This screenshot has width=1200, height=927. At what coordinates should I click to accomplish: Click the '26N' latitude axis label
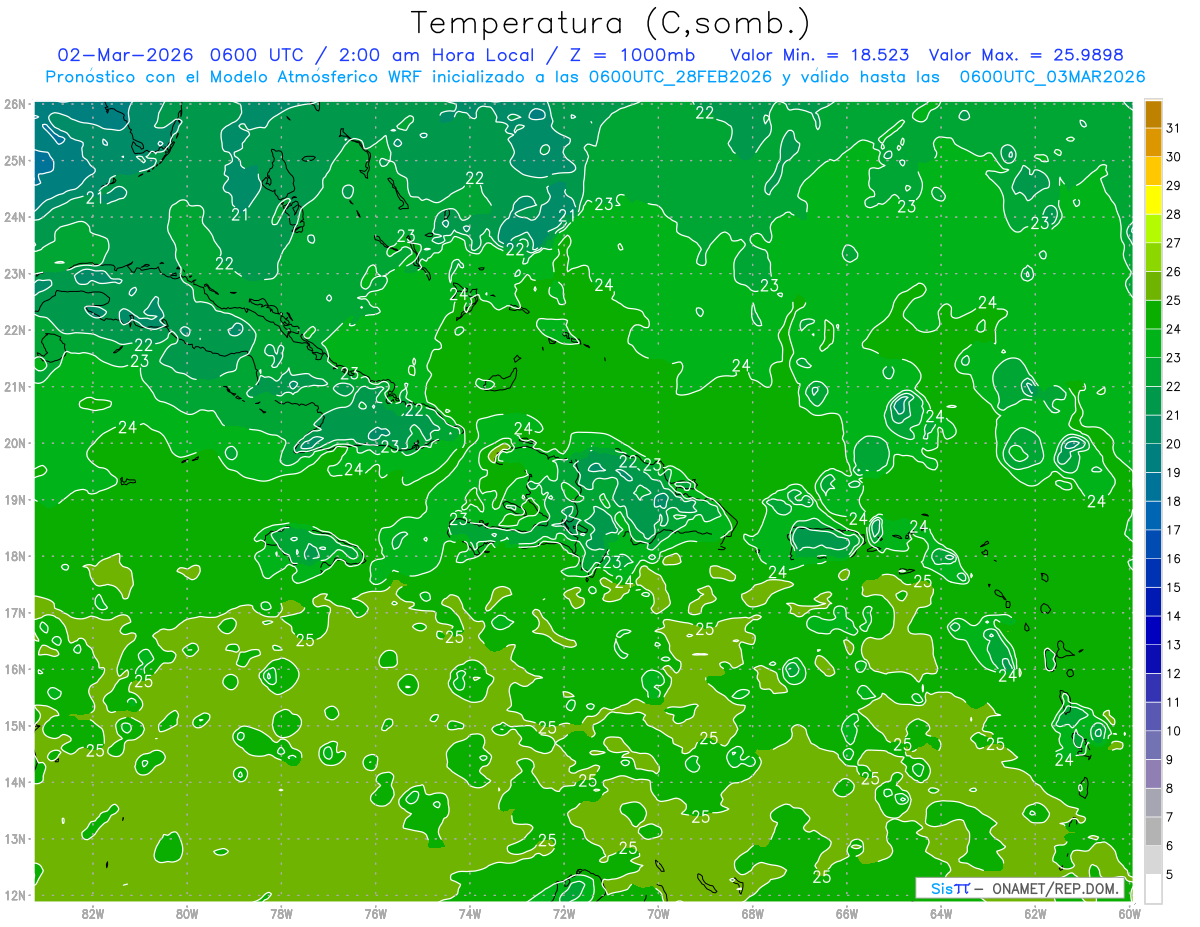14,104
